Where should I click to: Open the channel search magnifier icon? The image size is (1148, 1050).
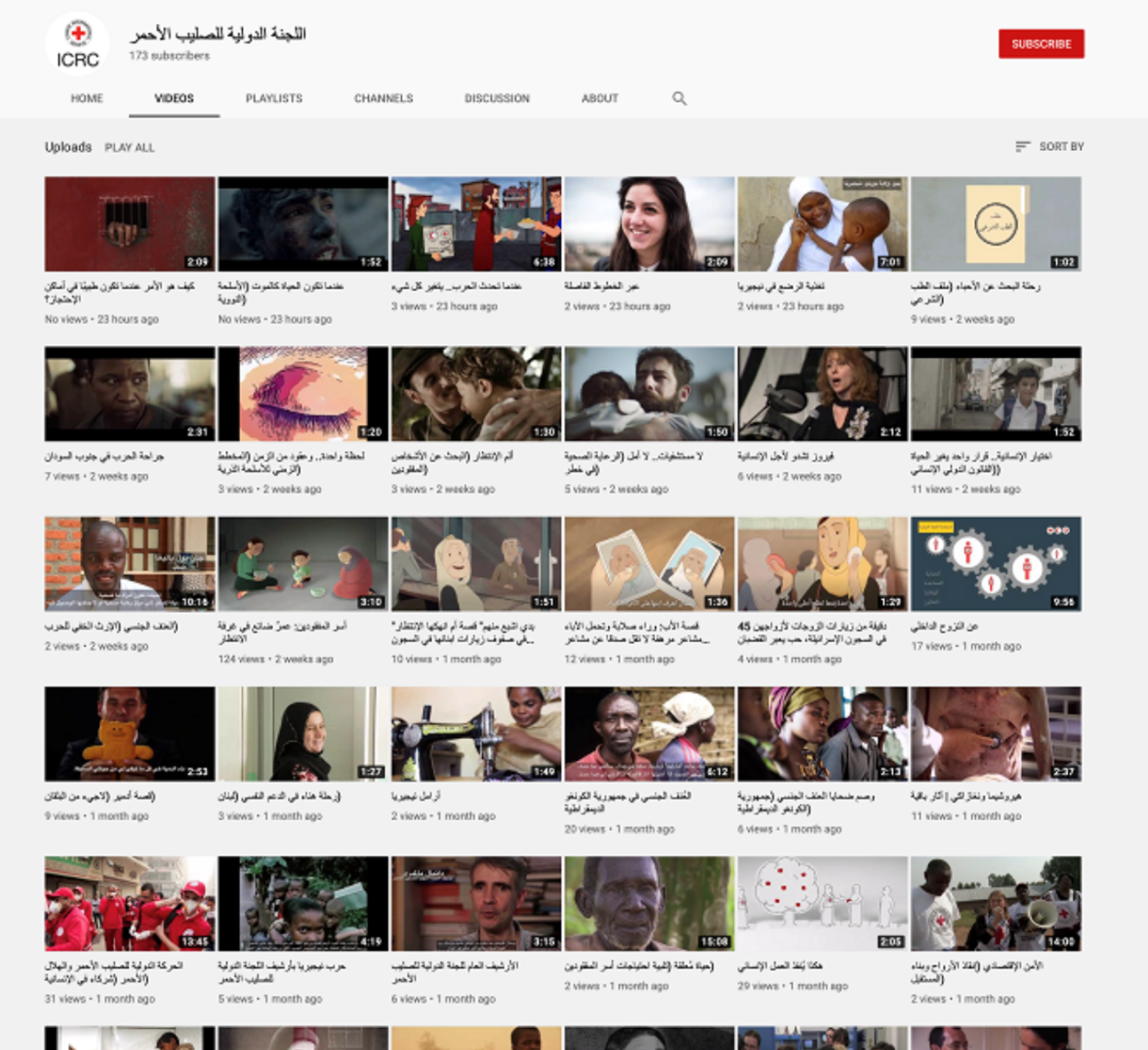point(679,98)
